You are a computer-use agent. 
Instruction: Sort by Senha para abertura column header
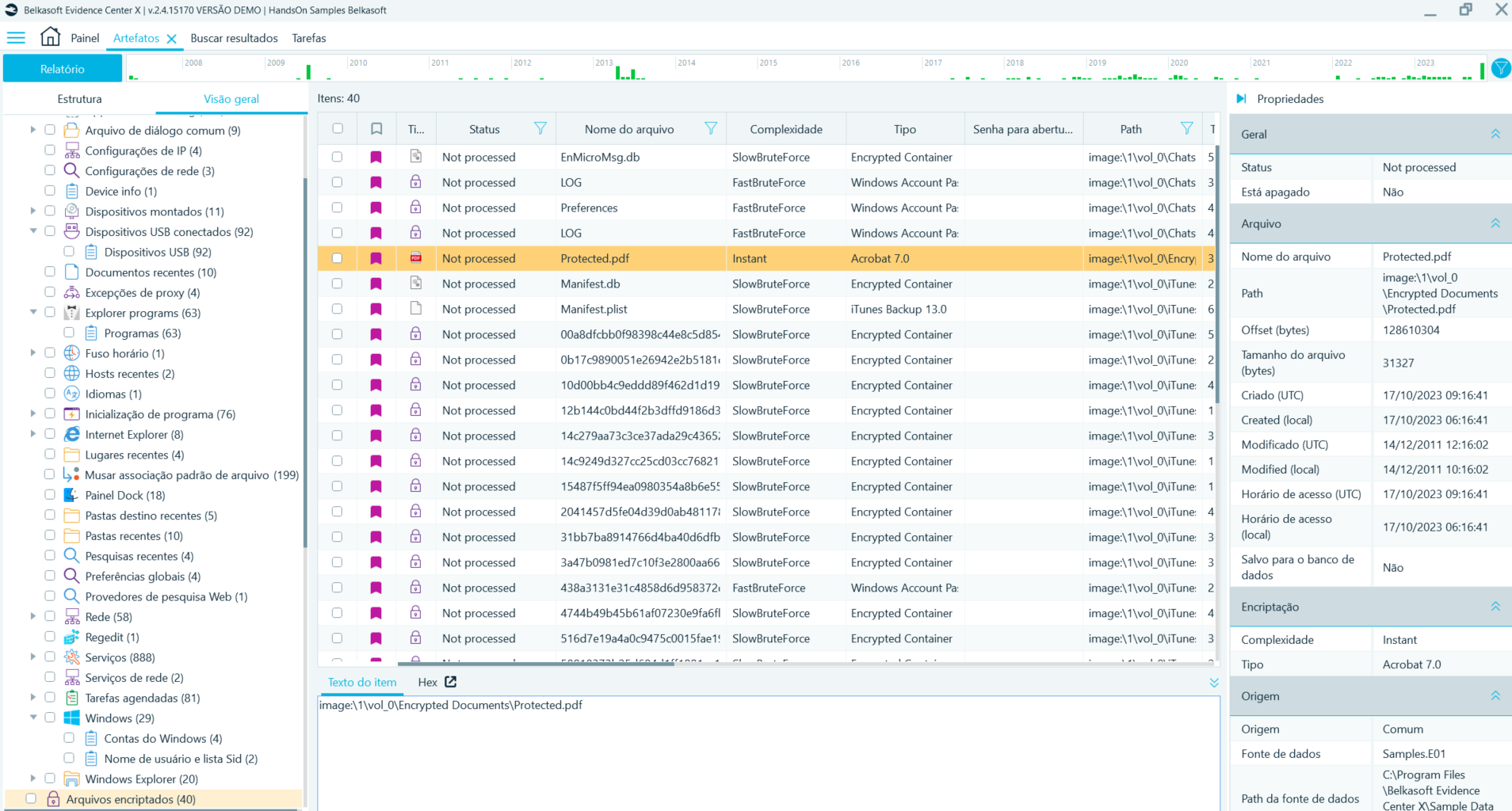pos(1023,129)
